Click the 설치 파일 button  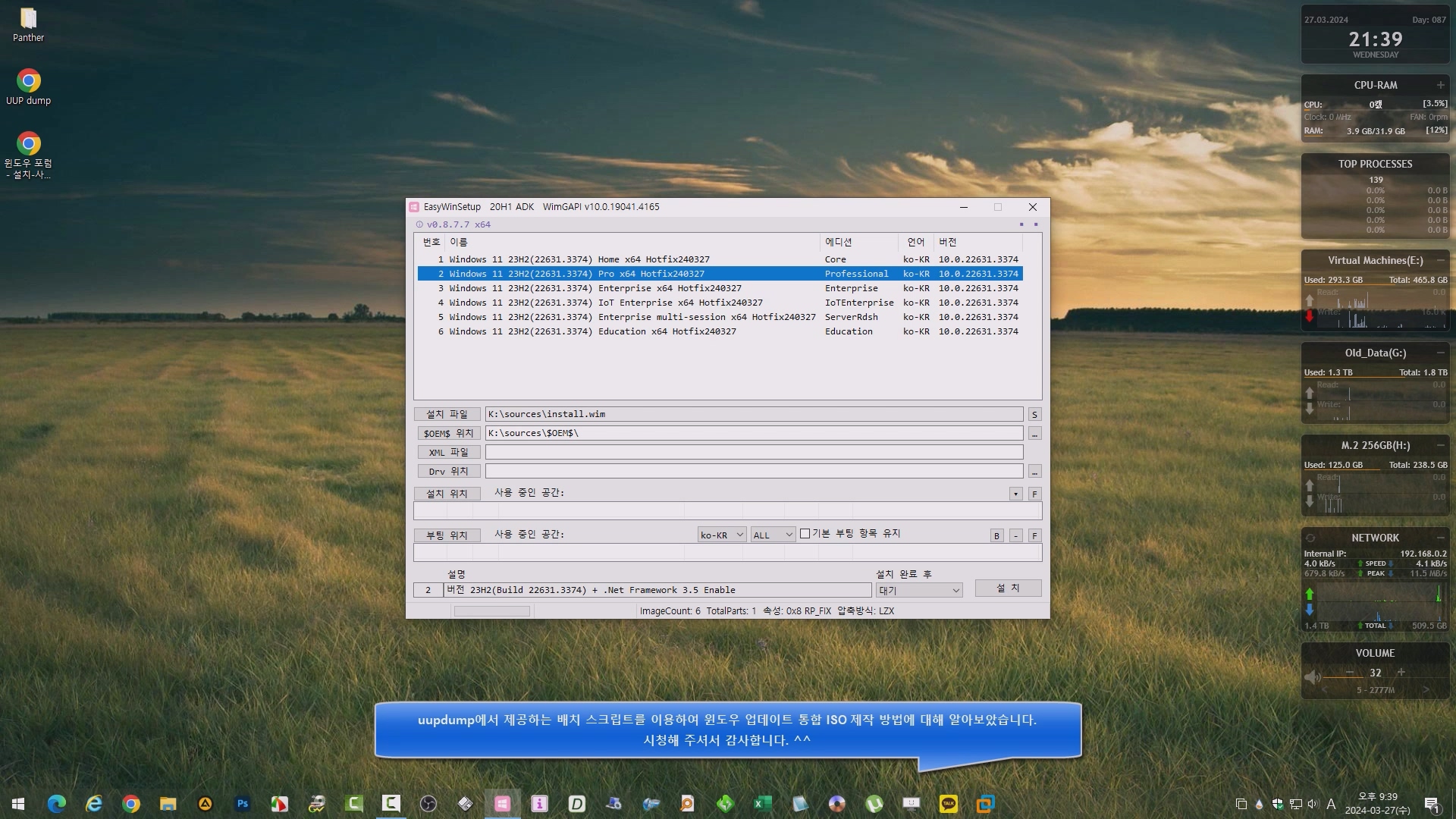tap(447, 414)
